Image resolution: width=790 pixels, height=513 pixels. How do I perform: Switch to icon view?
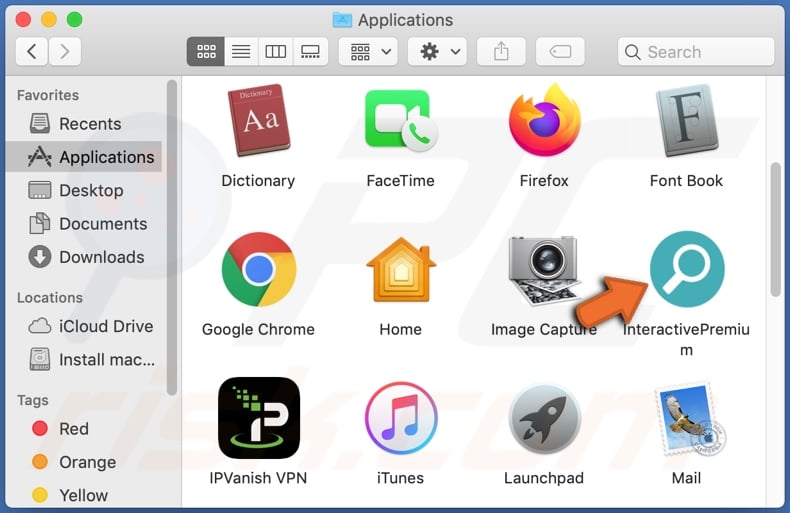click(206, 51)
